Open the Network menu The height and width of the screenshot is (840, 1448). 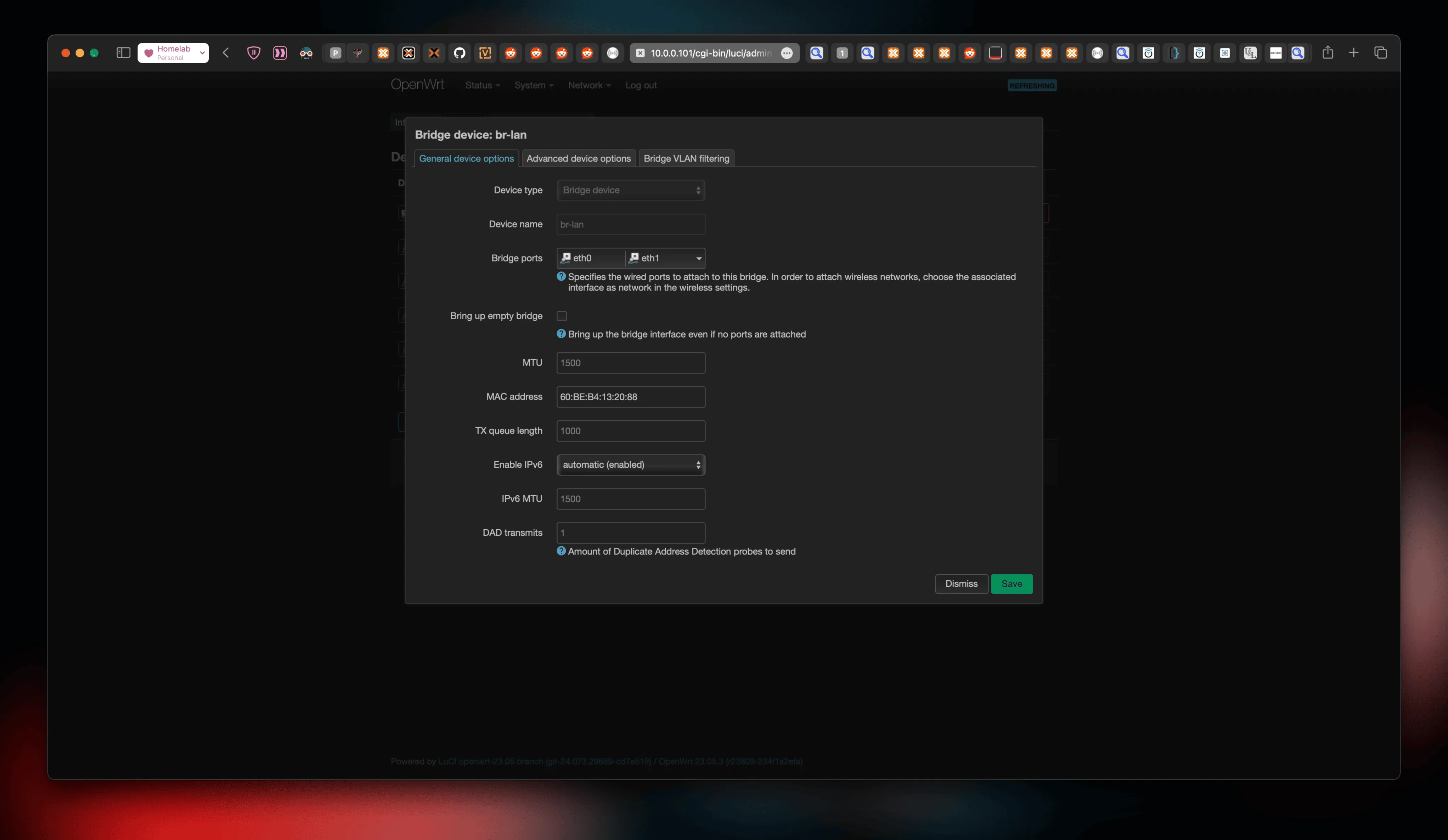point(589,85)
